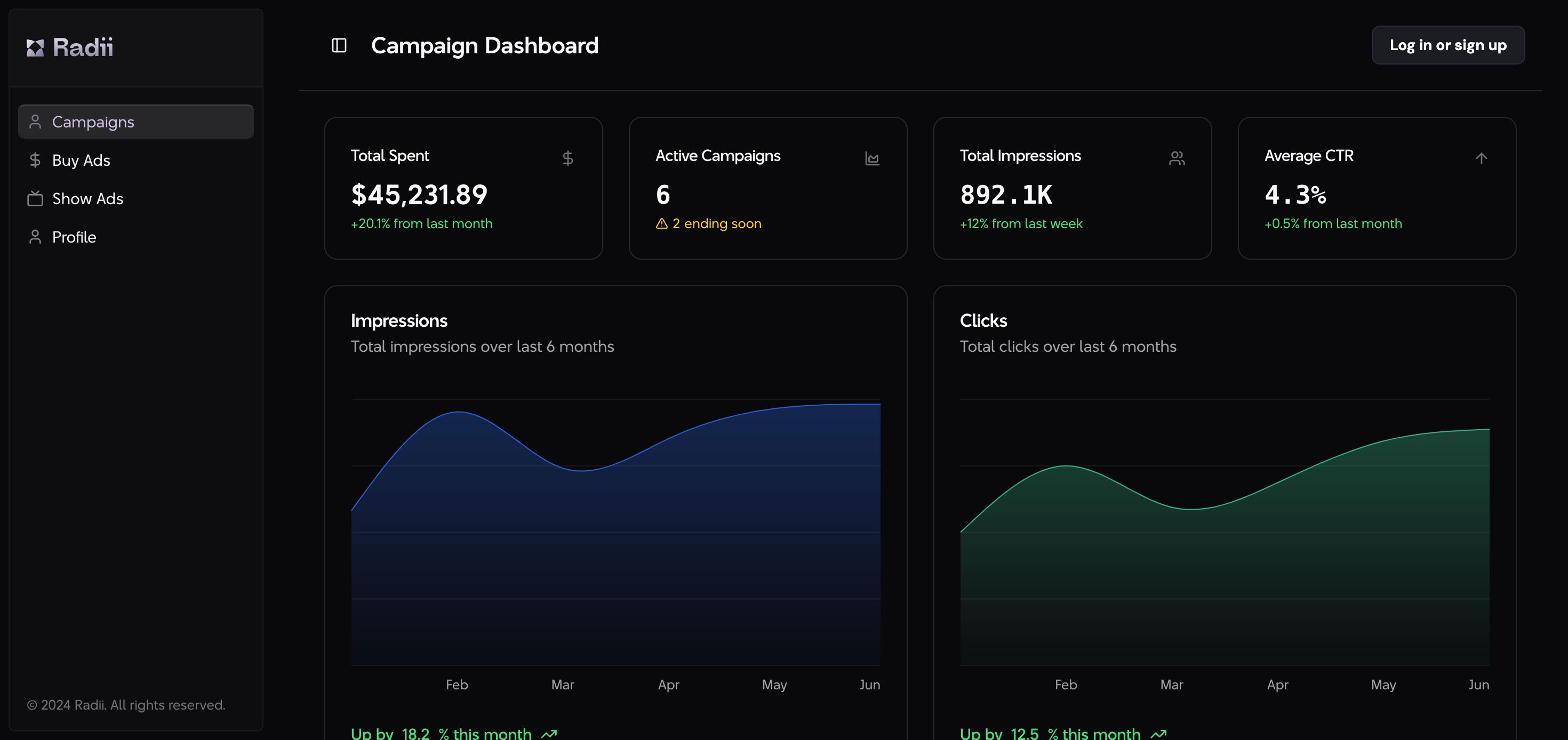This screenshot has width=1568, height=740.
Task: Click up arrow icon on Average CTR card
Action: (1482, 158)
